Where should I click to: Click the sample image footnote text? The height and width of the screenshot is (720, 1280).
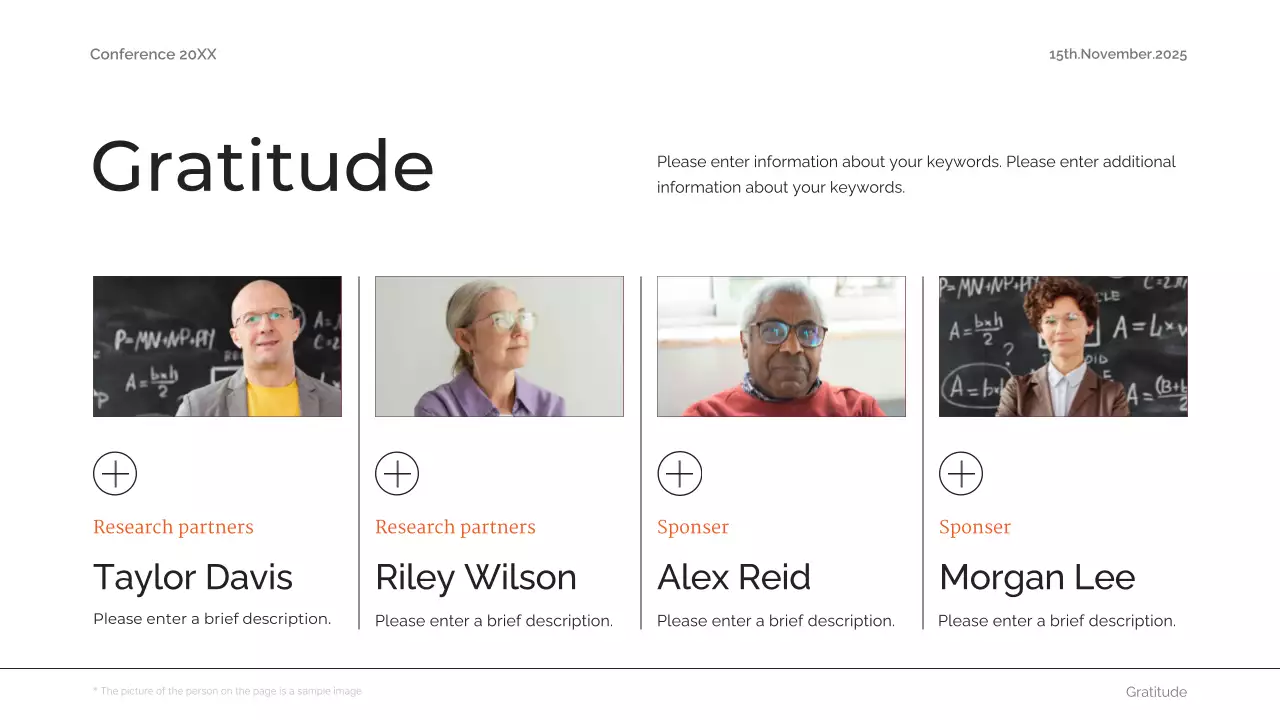228,691
